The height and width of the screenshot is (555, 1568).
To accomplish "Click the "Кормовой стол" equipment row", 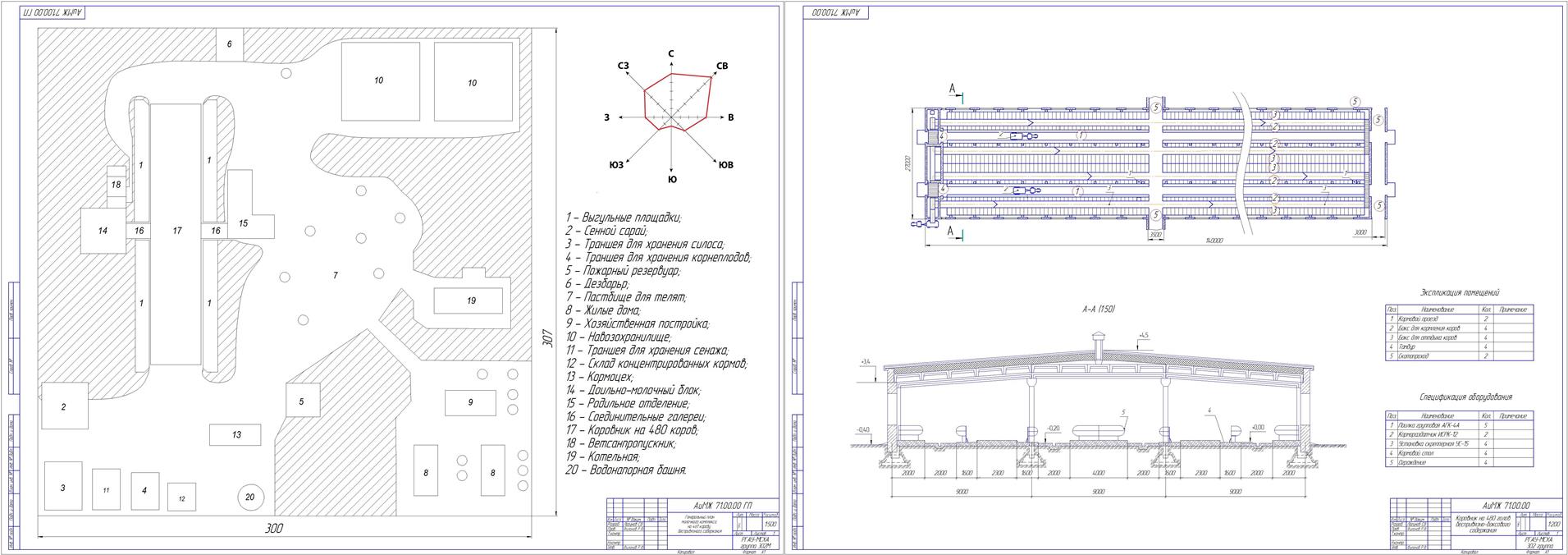I will point(1460,453).
